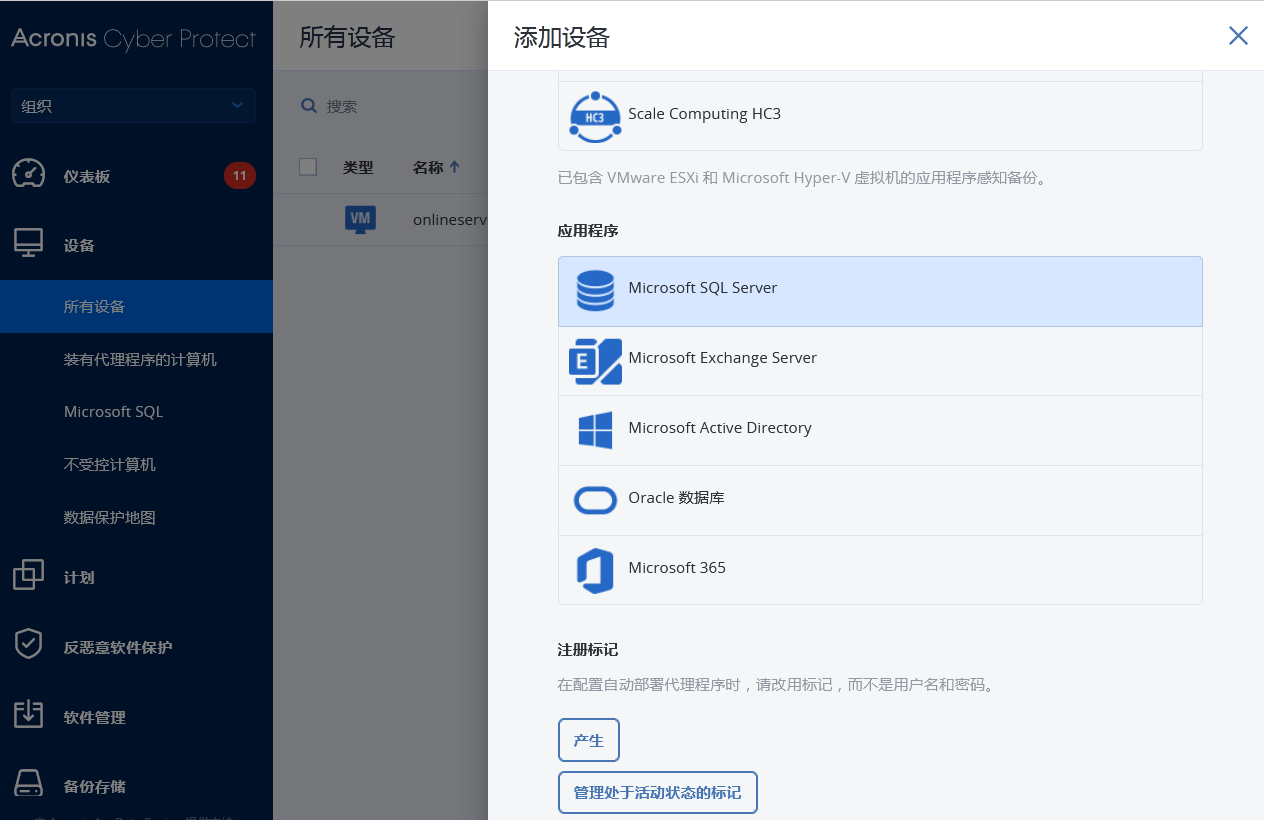Click the software management download icon
This screenshot has width=1264, height=820.
[x=28, y=715]
